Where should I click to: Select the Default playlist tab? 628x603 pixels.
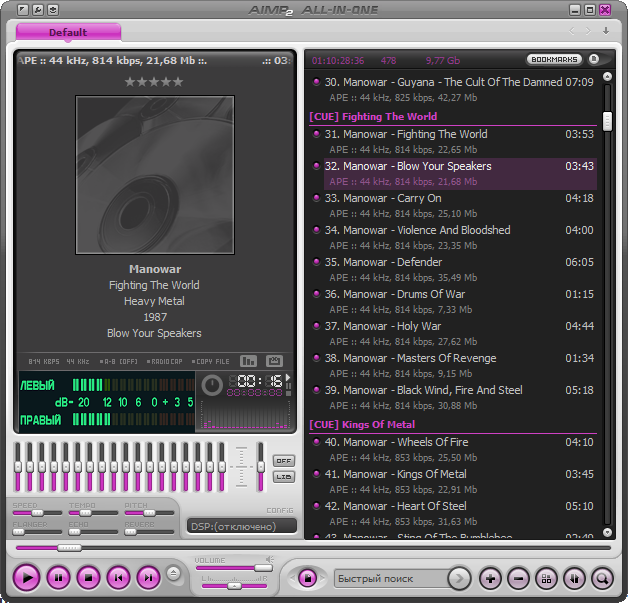(68, 32)
